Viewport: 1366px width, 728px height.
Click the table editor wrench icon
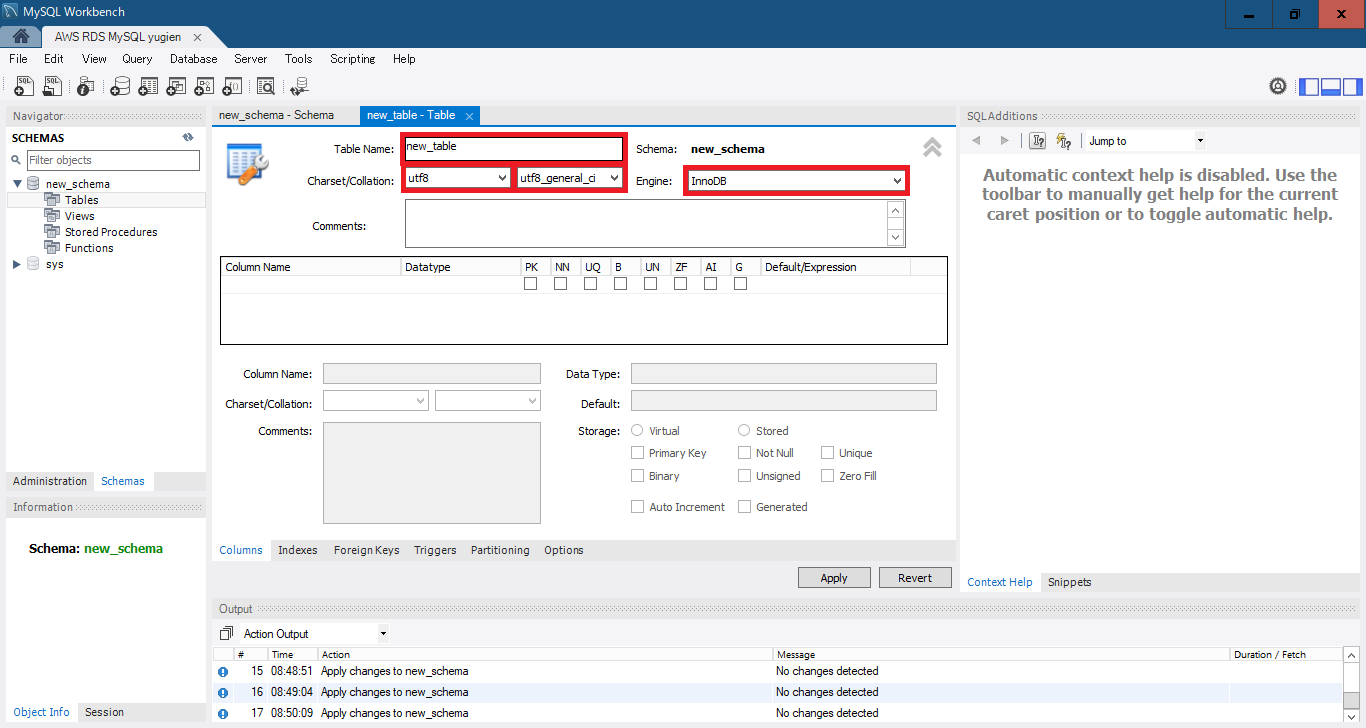[247, 164]
